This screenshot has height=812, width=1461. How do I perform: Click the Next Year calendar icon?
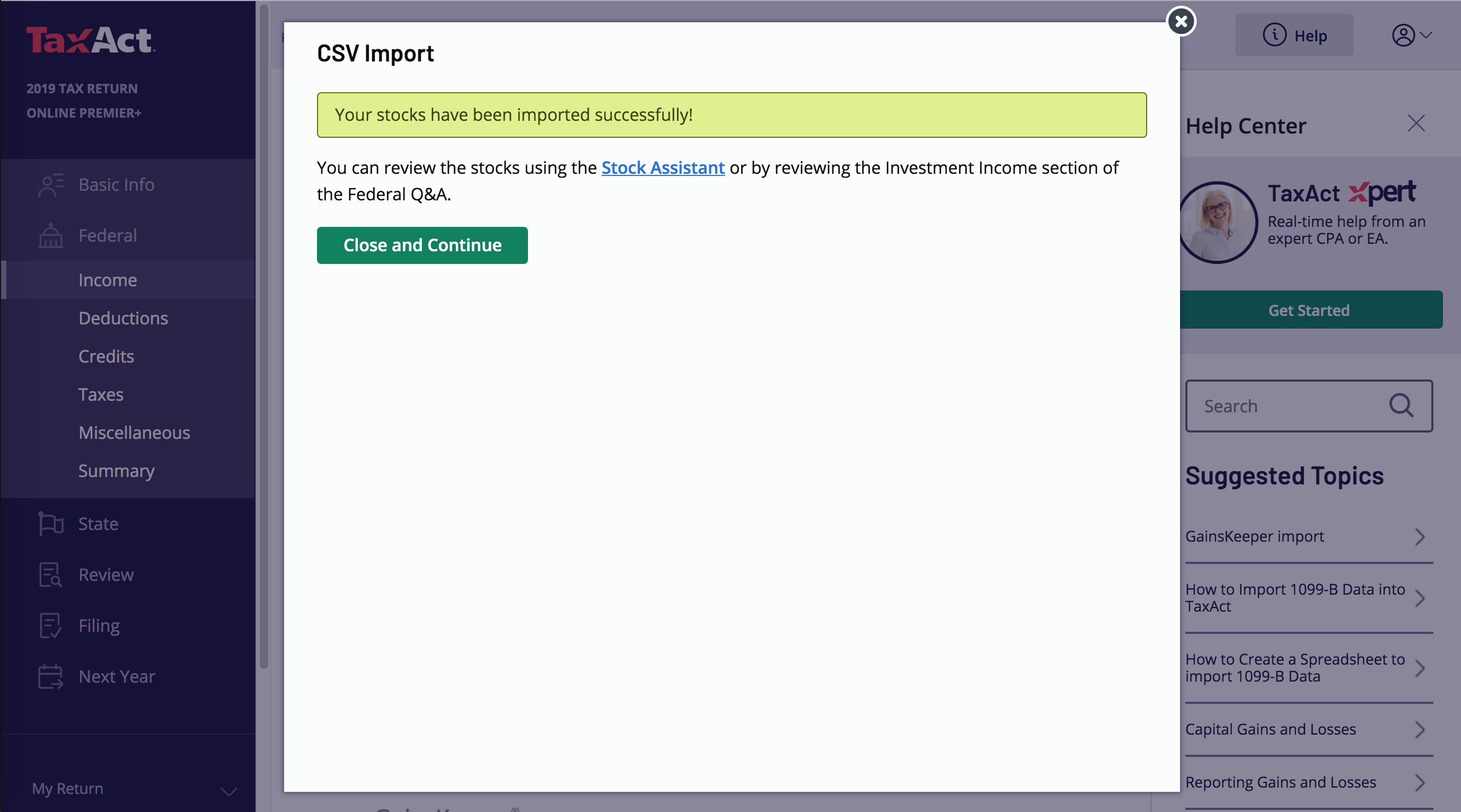(x=50, y=676)
